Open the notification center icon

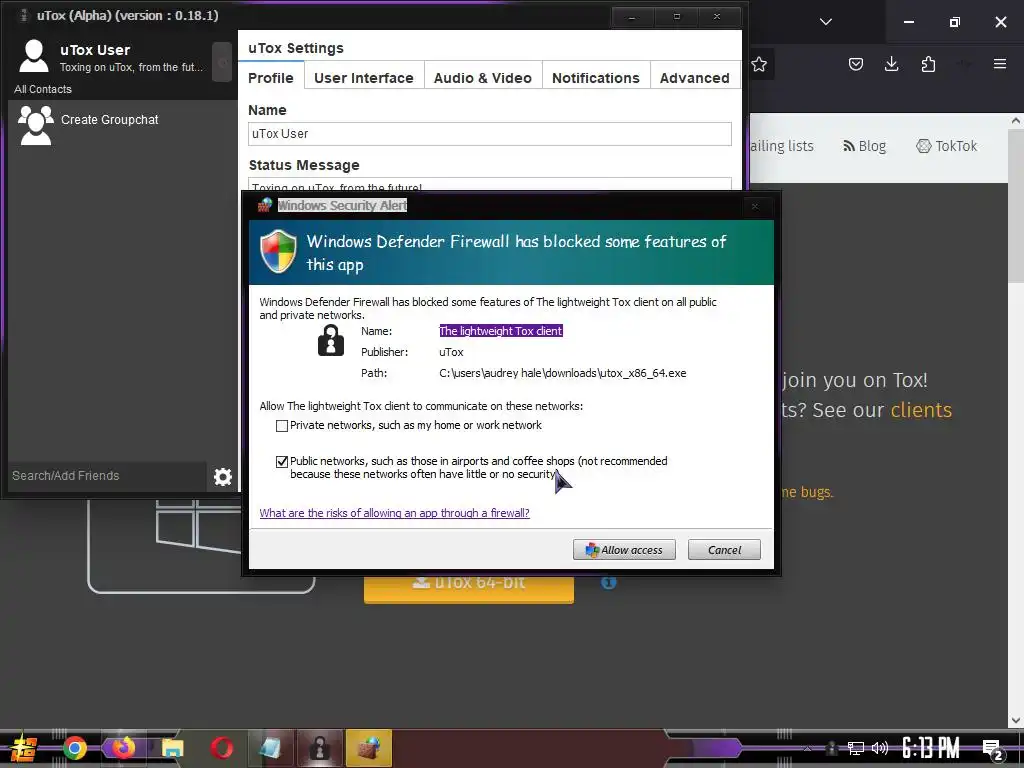coord(992,749)
